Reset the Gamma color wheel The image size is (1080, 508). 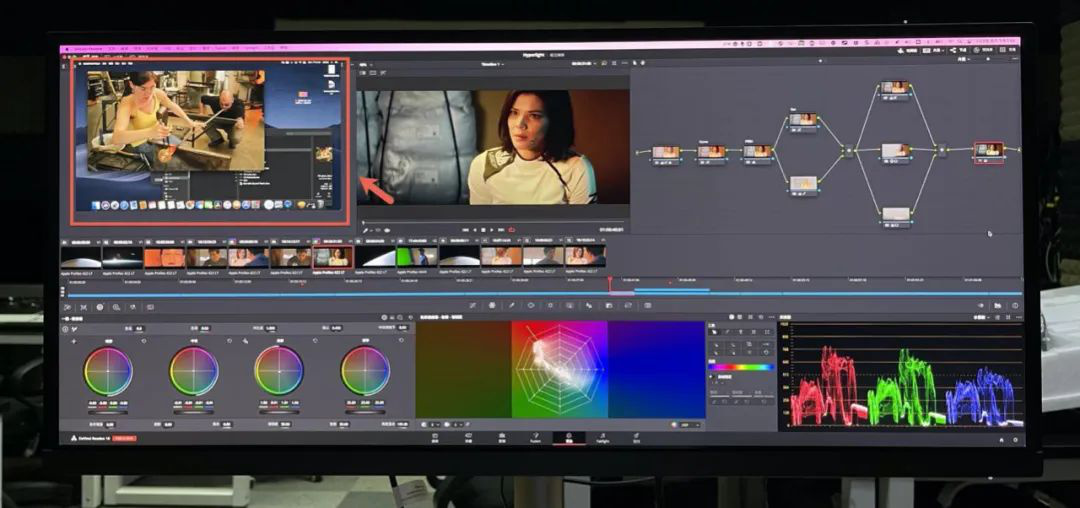click(229, 341)
